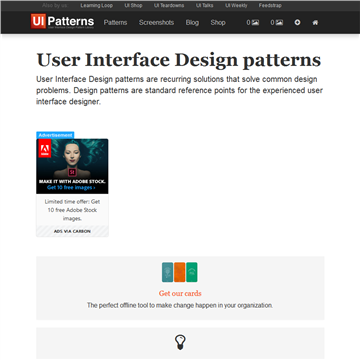Visit the Feedstrap link

point(270,6)
